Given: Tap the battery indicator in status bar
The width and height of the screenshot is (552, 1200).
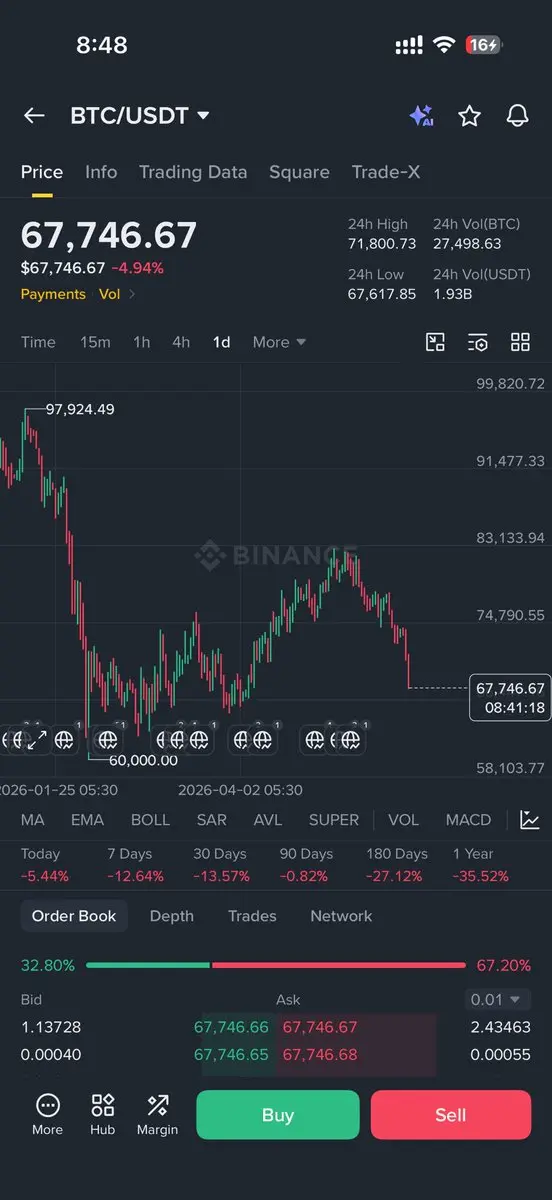Looking at the screenshot, I should [484, 45].
